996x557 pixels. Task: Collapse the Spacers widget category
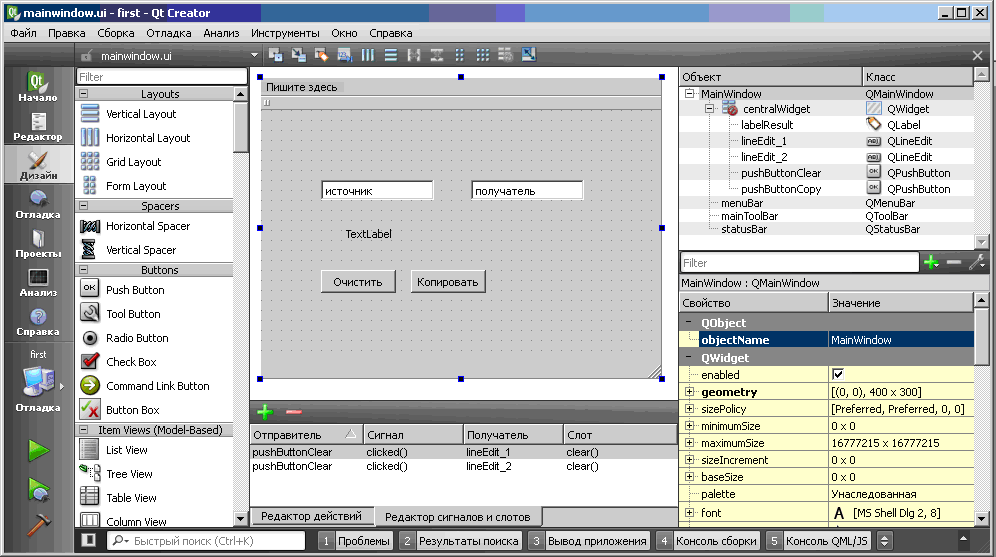[x=83, y=206]
